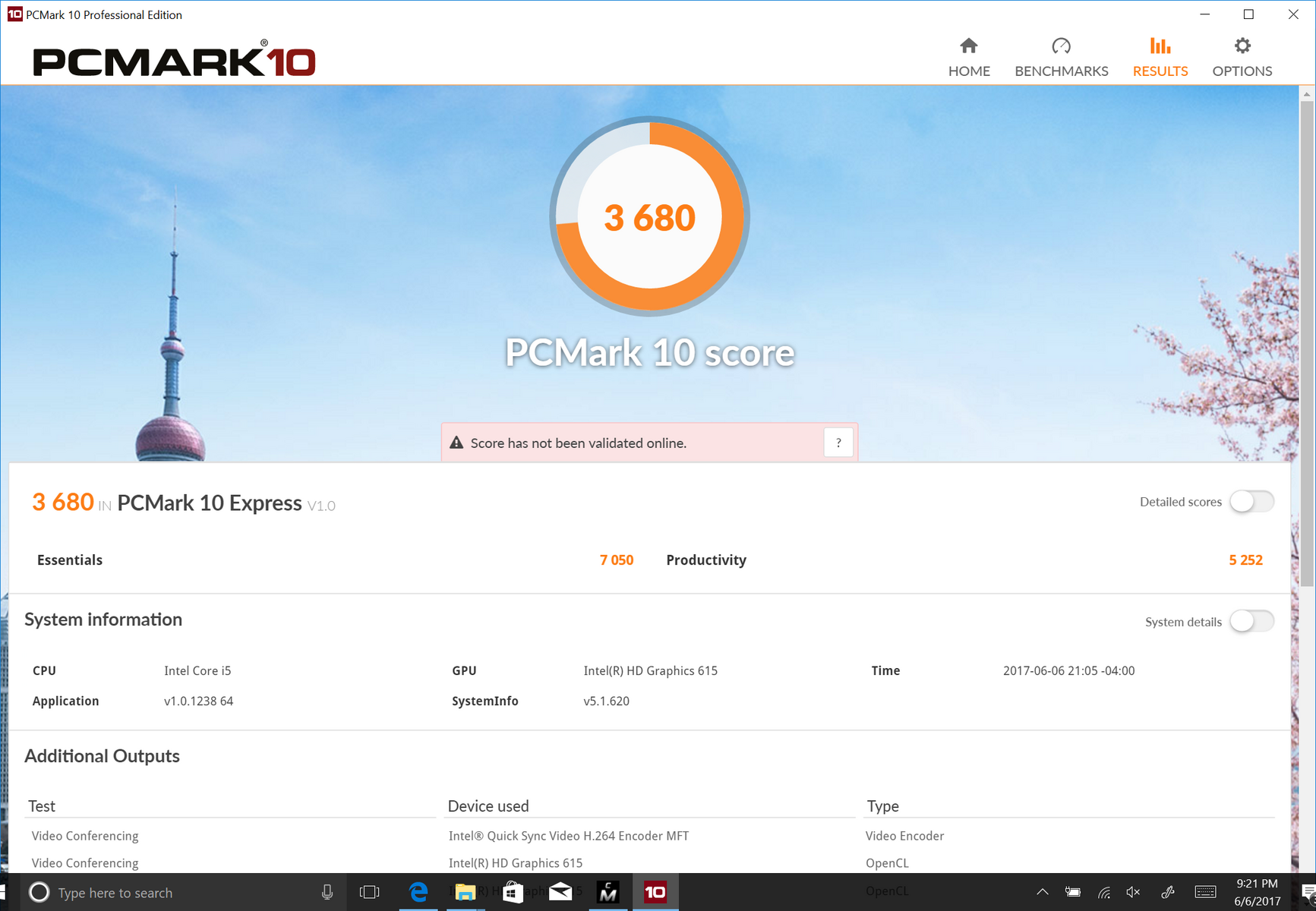
Task: Click the Essentials score 7 050
Action: (617, 560)
